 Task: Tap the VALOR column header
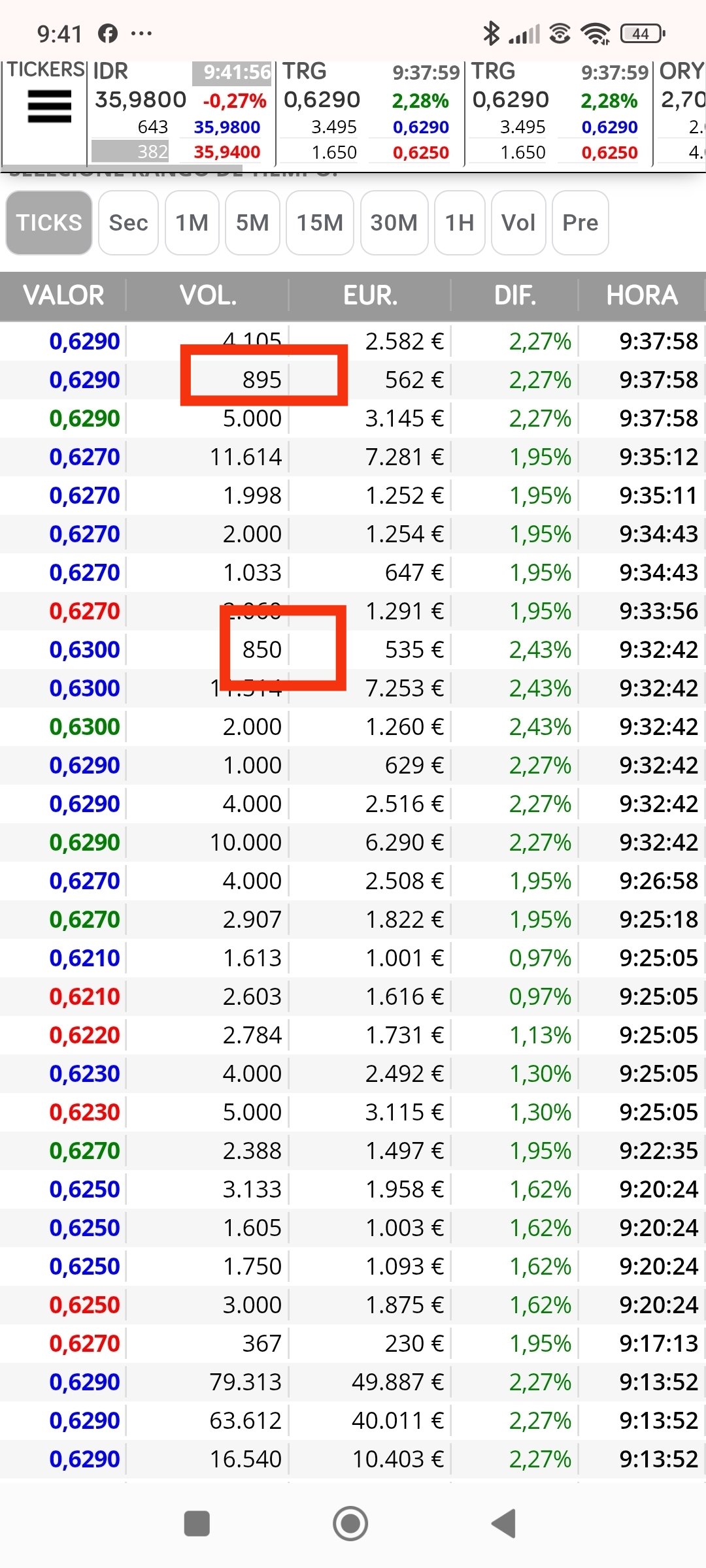pos(63,295)
